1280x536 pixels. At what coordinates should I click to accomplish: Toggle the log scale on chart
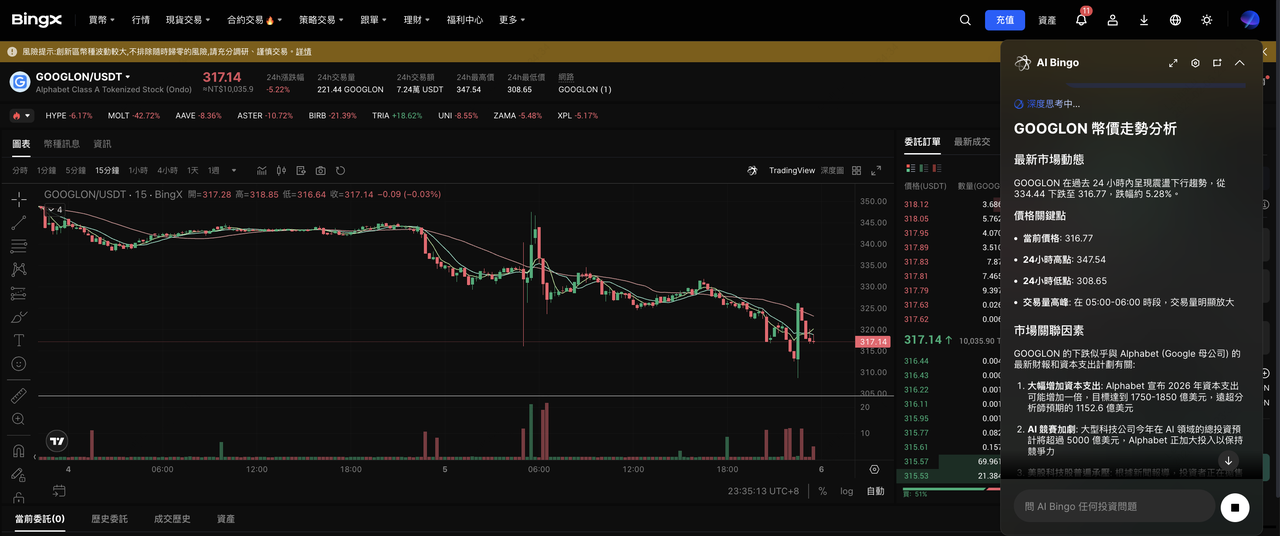tap(847, 491)
